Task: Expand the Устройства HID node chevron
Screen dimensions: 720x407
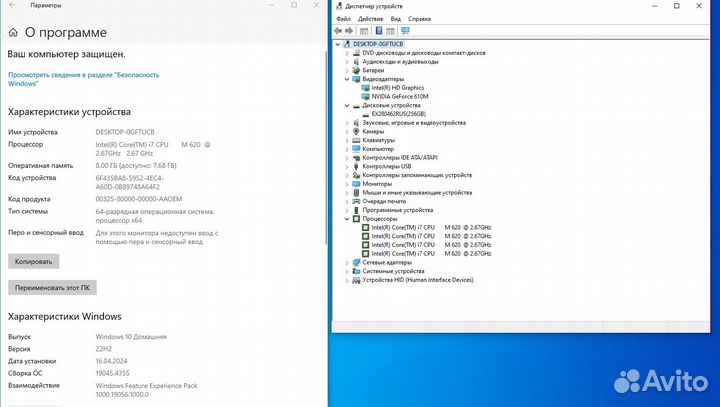Action: (347, 280)
